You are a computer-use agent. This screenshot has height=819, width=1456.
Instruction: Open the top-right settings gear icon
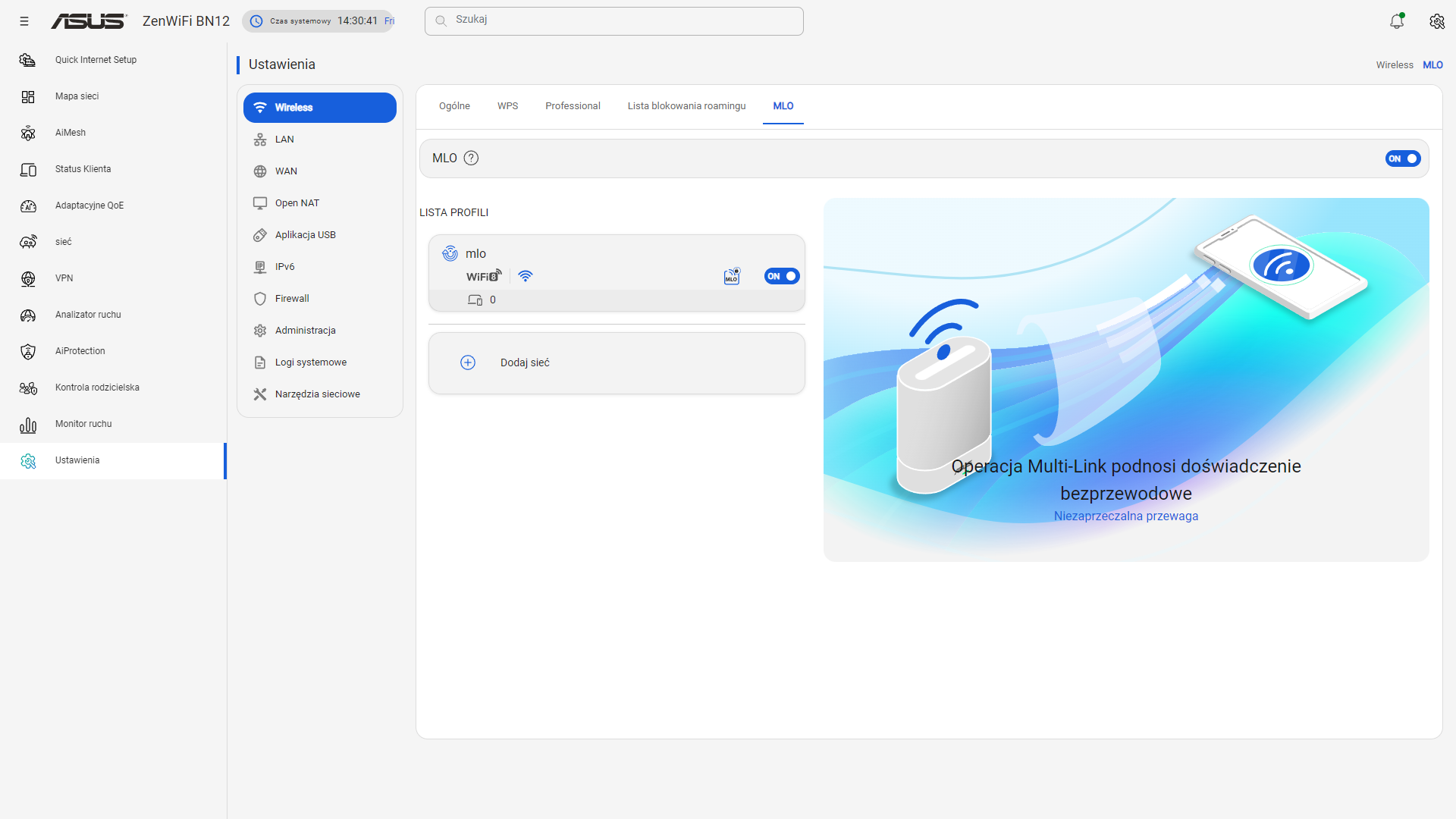coord(1437,21)
